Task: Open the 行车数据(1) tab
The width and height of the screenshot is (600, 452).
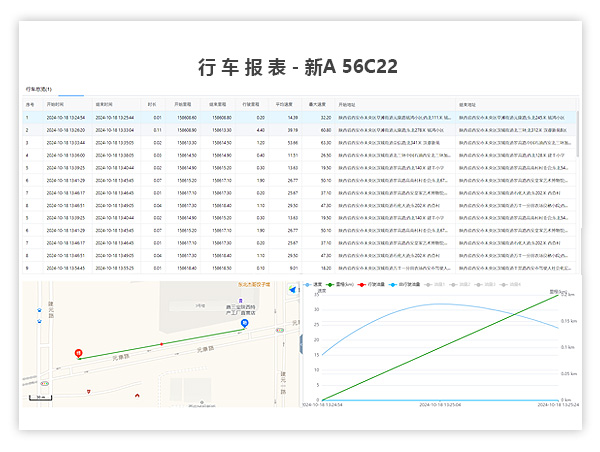Action: 39,89
